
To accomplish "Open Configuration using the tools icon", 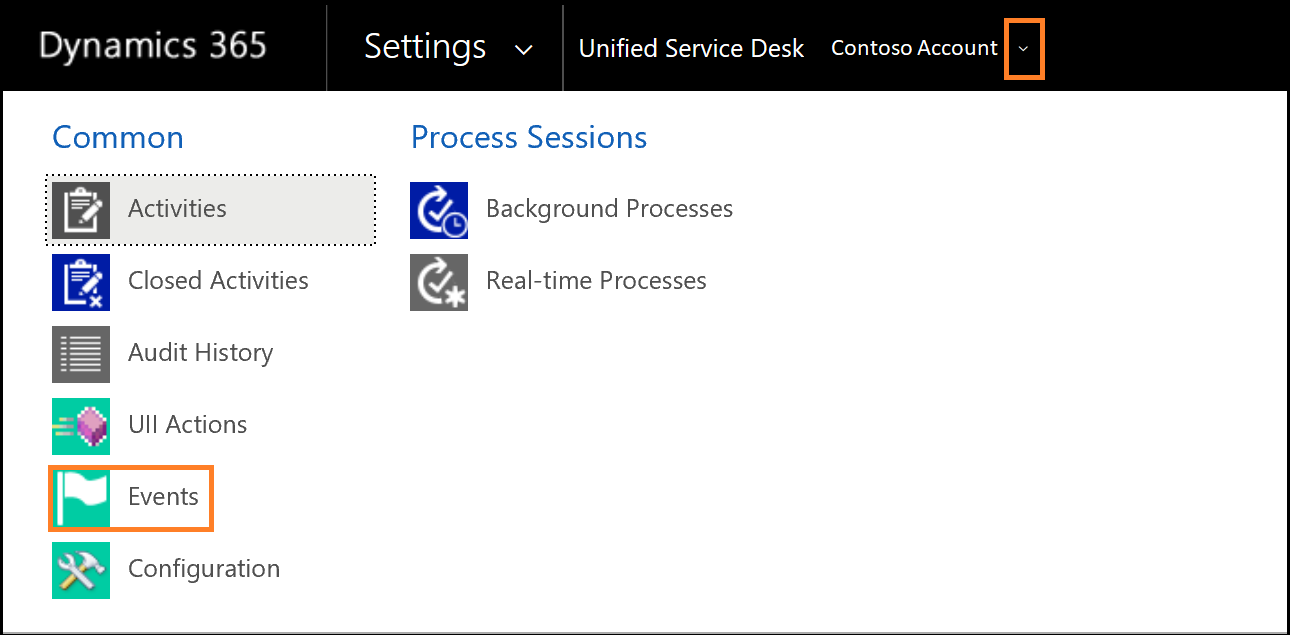I will (81, 569).
